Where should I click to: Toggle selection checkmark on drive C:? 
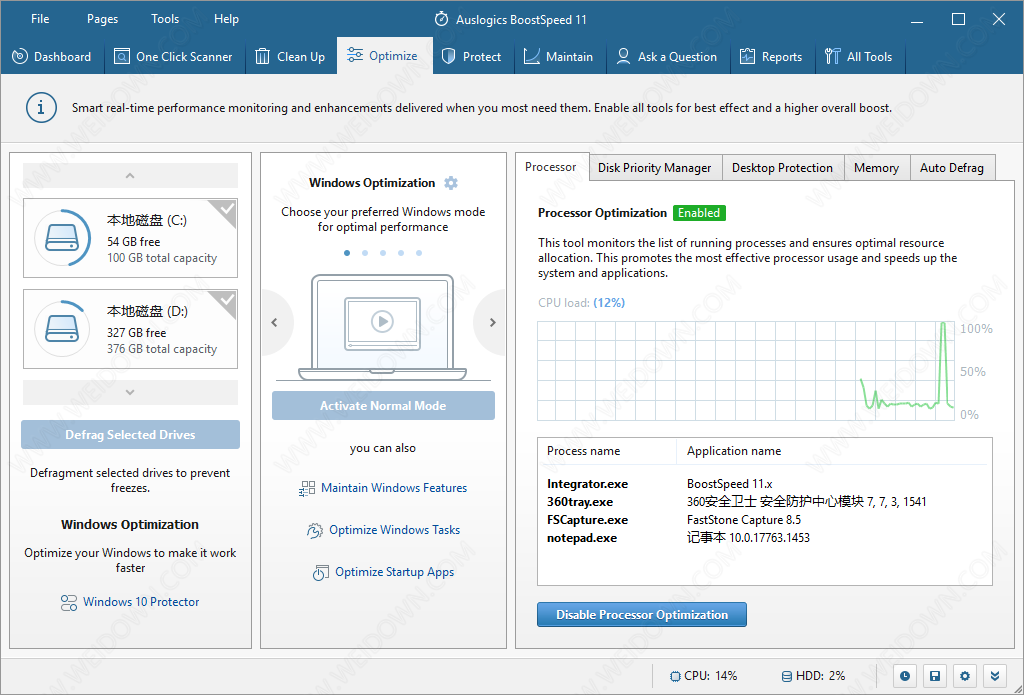coord(226,210)
